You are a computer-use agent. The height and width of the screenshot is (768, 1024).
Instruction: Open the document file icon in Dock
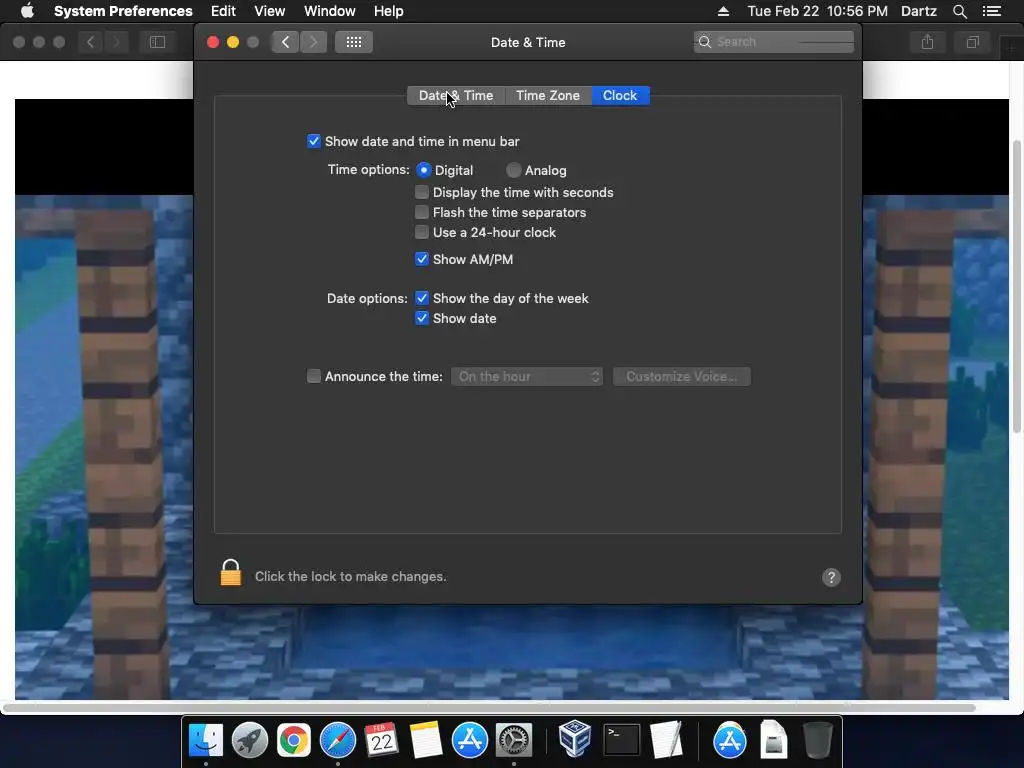point(773,740)
